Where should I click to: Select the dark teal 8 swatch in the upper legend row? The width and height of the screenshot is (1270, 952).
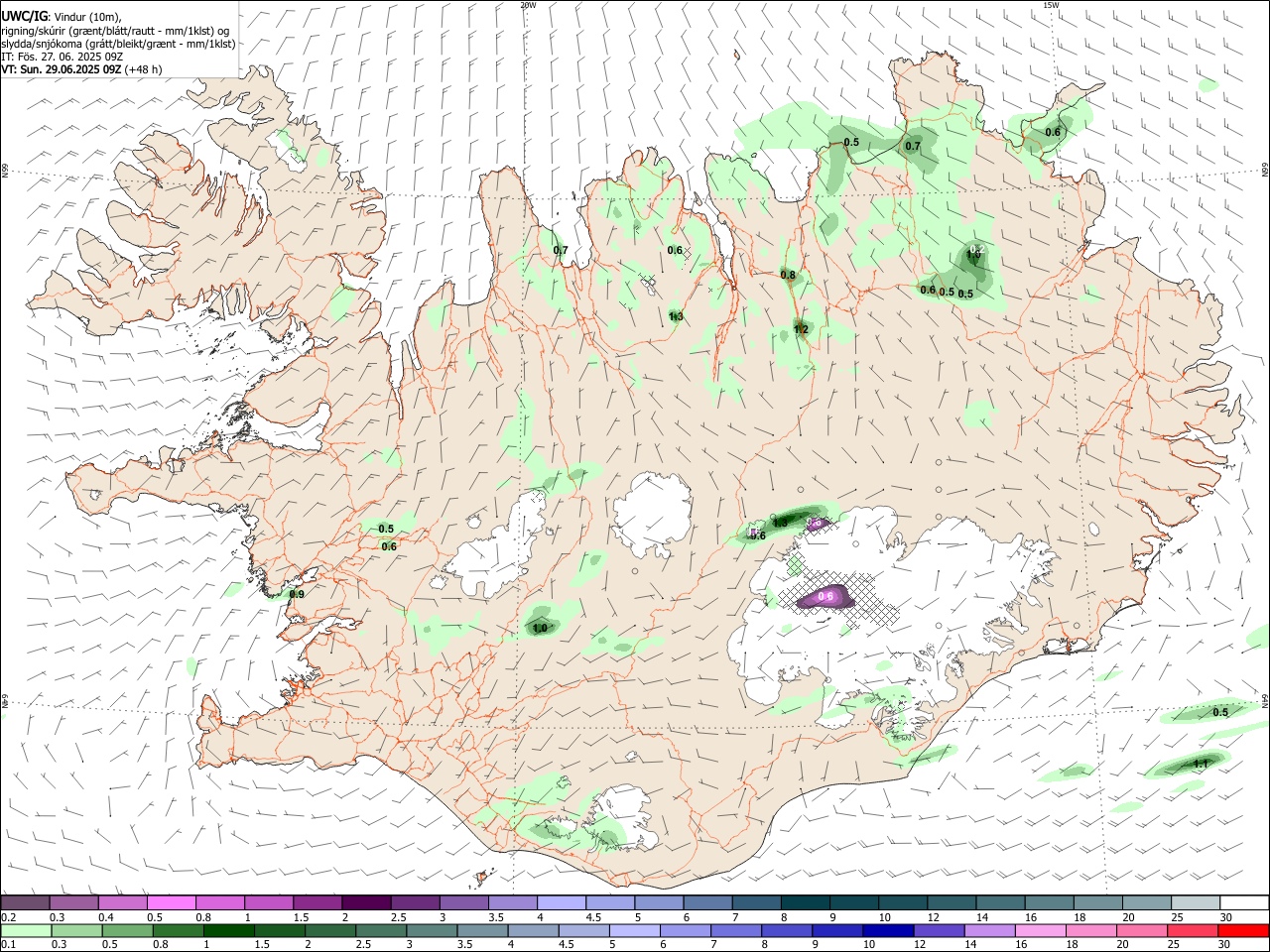(x=805, y=902)
